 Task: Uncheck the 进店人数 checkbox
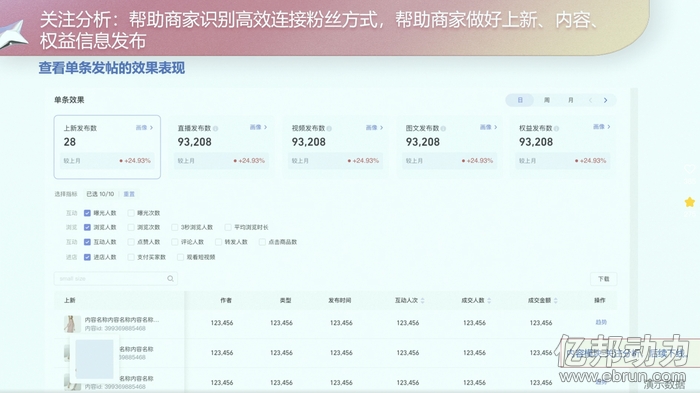pos(87,257)
